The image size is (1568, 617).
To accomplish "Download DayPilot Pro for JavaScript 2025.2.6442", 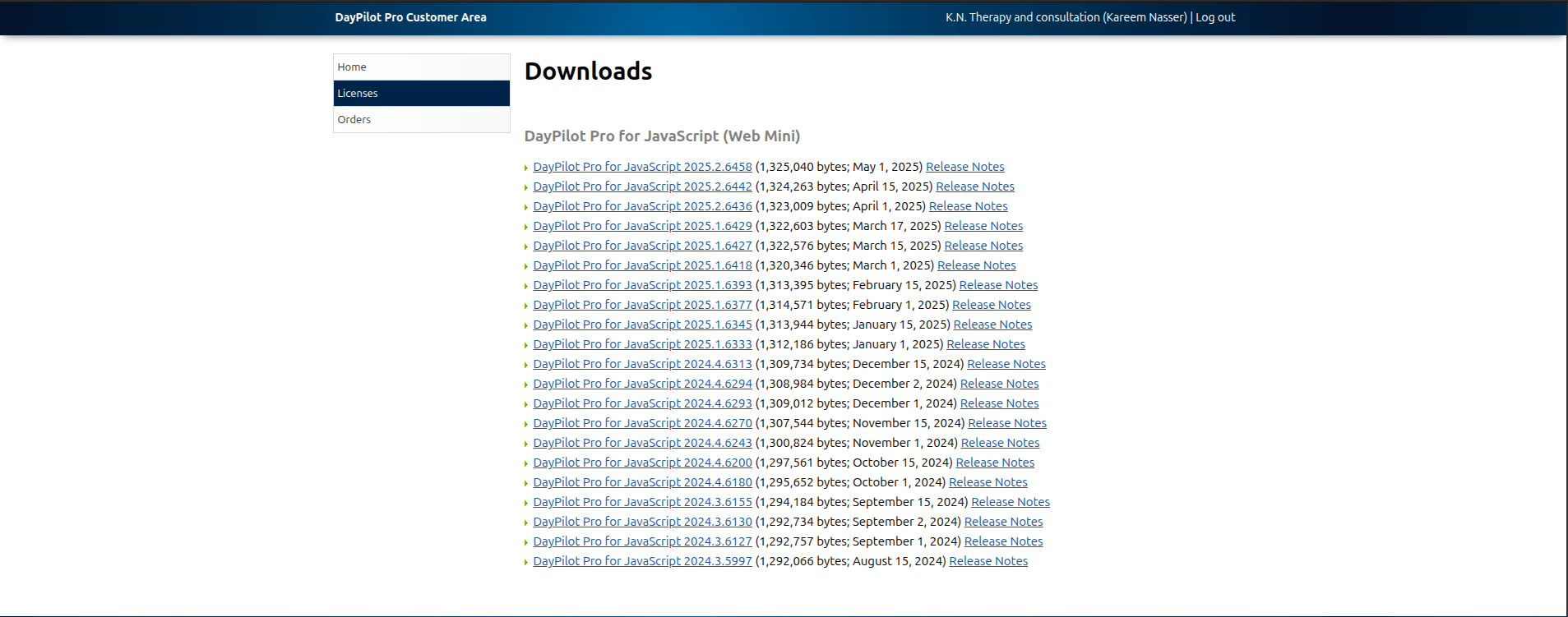I will (642, 186).
